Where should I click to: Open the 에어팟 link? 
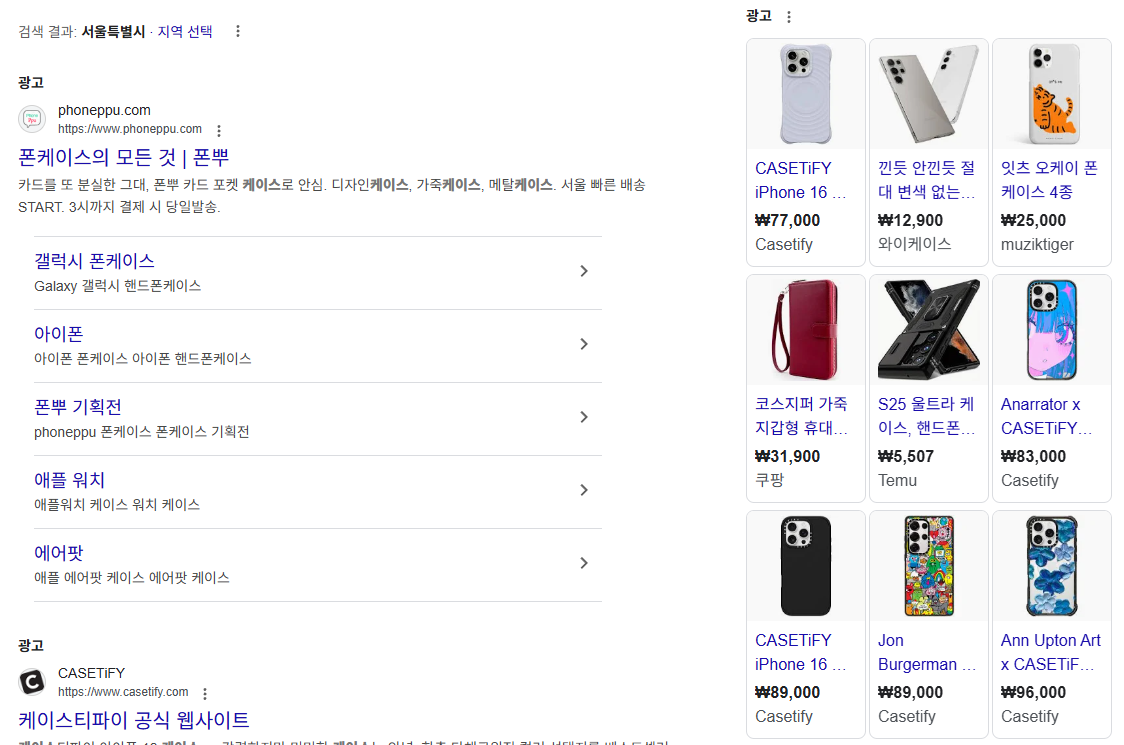(x=59, y=553)
